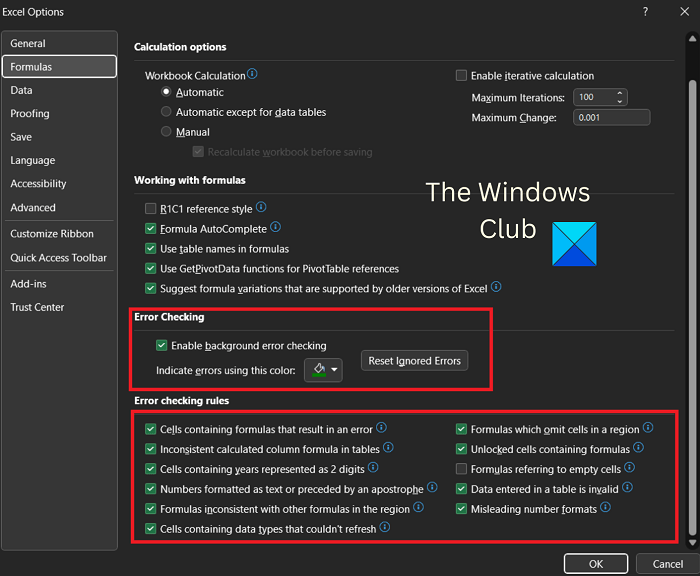This screenshot has height=576, width=700.
Task: Click the scrollbar up arrow
Action: point(692,39)
